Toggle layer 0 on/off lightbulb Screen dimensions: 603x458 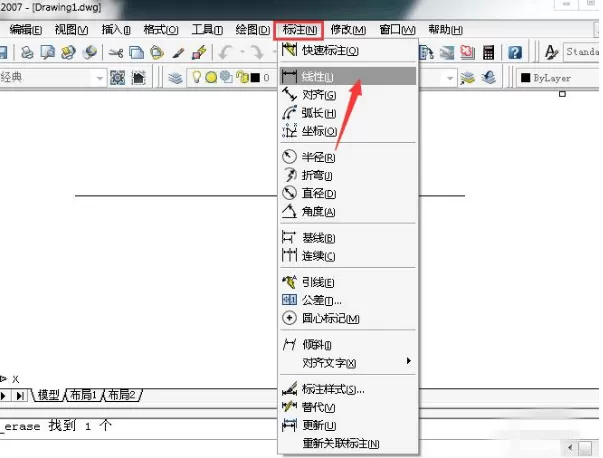coord(197,77)
